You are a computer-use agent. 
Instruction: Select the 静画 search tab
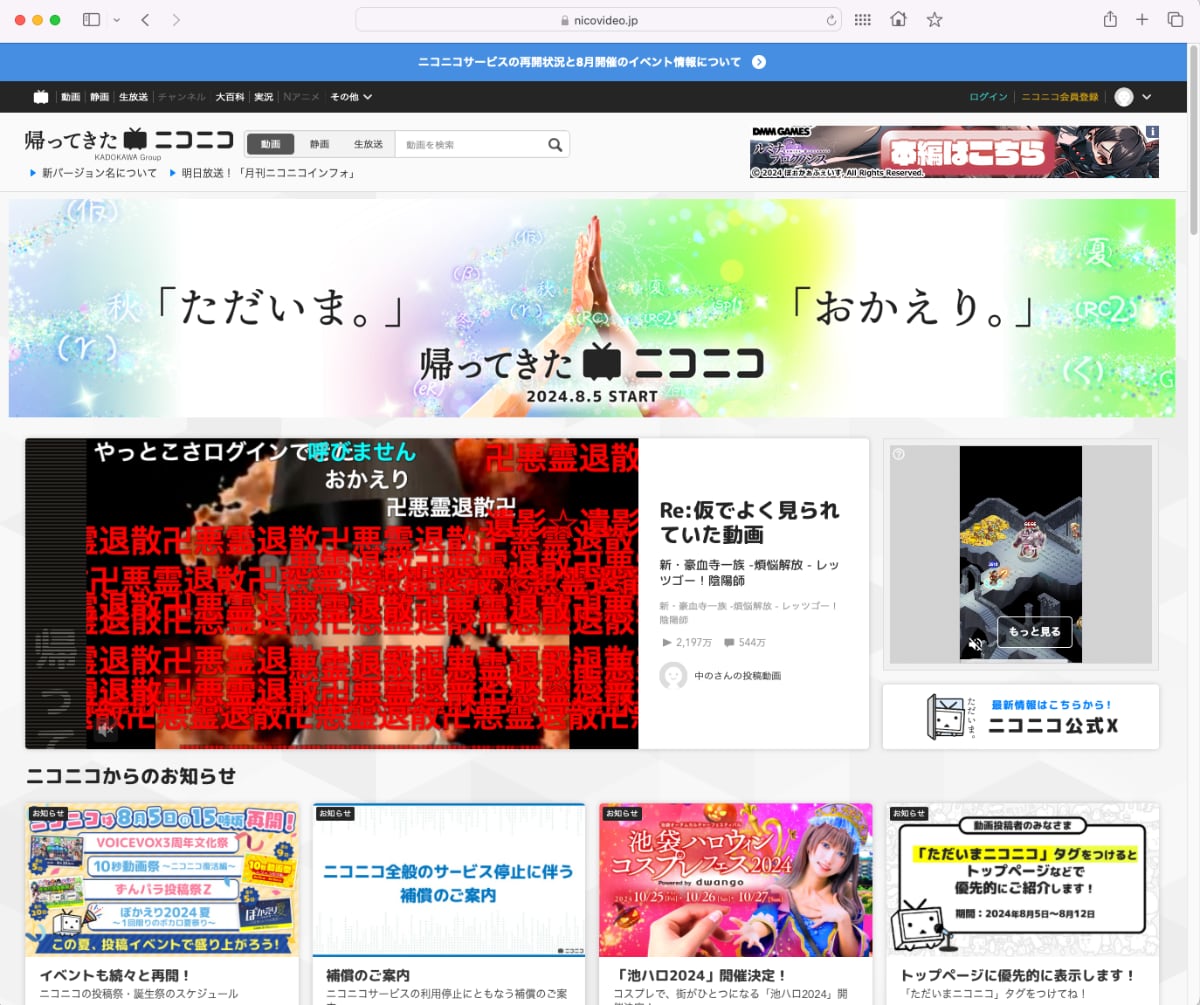(x=319, y=144)
